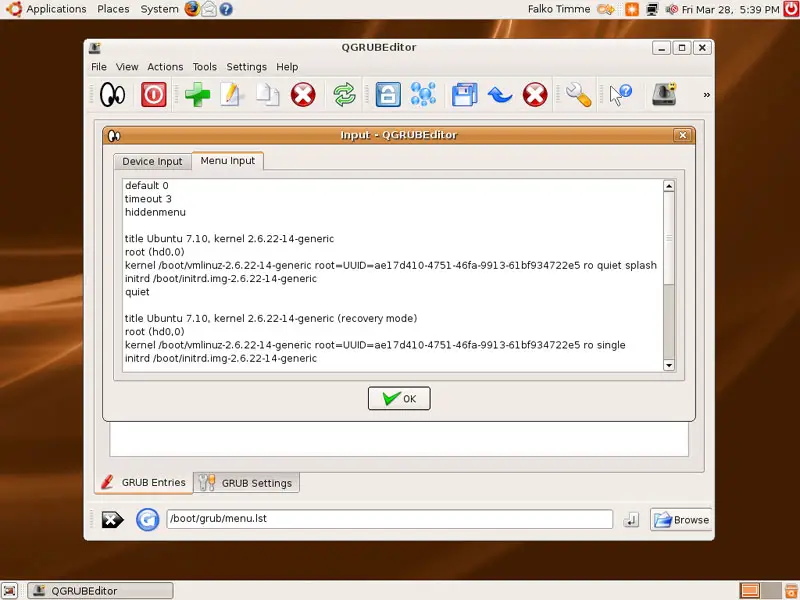Click the 'hiddenmenu' line
The height and width of the screenshot is (600, 800).
click(x=155, y=212)
